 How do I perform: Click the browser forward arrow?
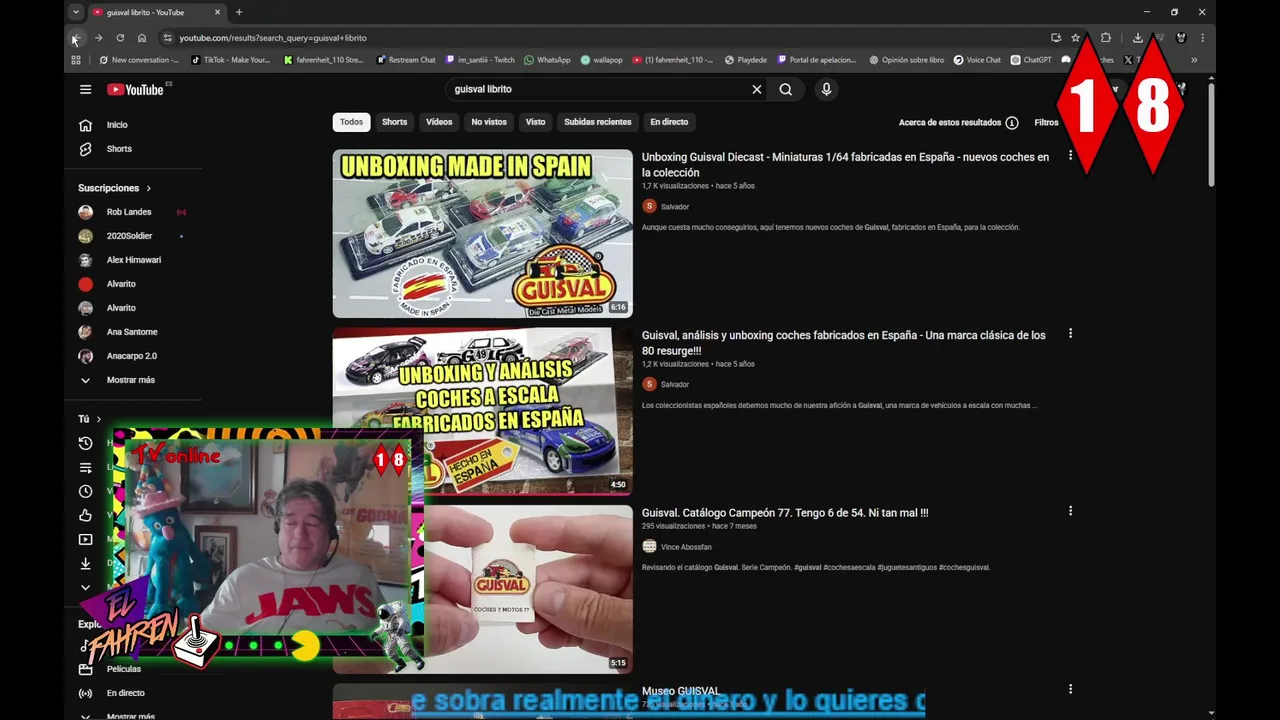pos(98,38)
